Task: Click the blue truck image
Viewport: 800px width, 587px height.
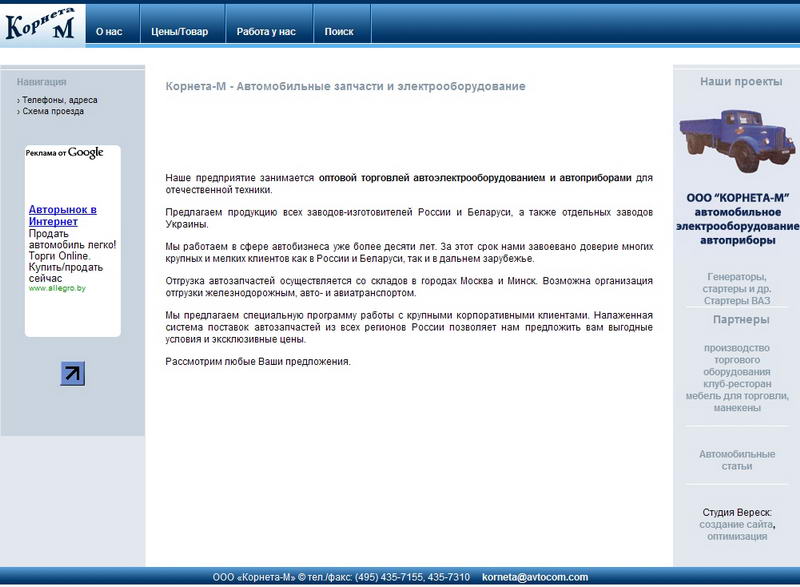Action: [737, 141]
